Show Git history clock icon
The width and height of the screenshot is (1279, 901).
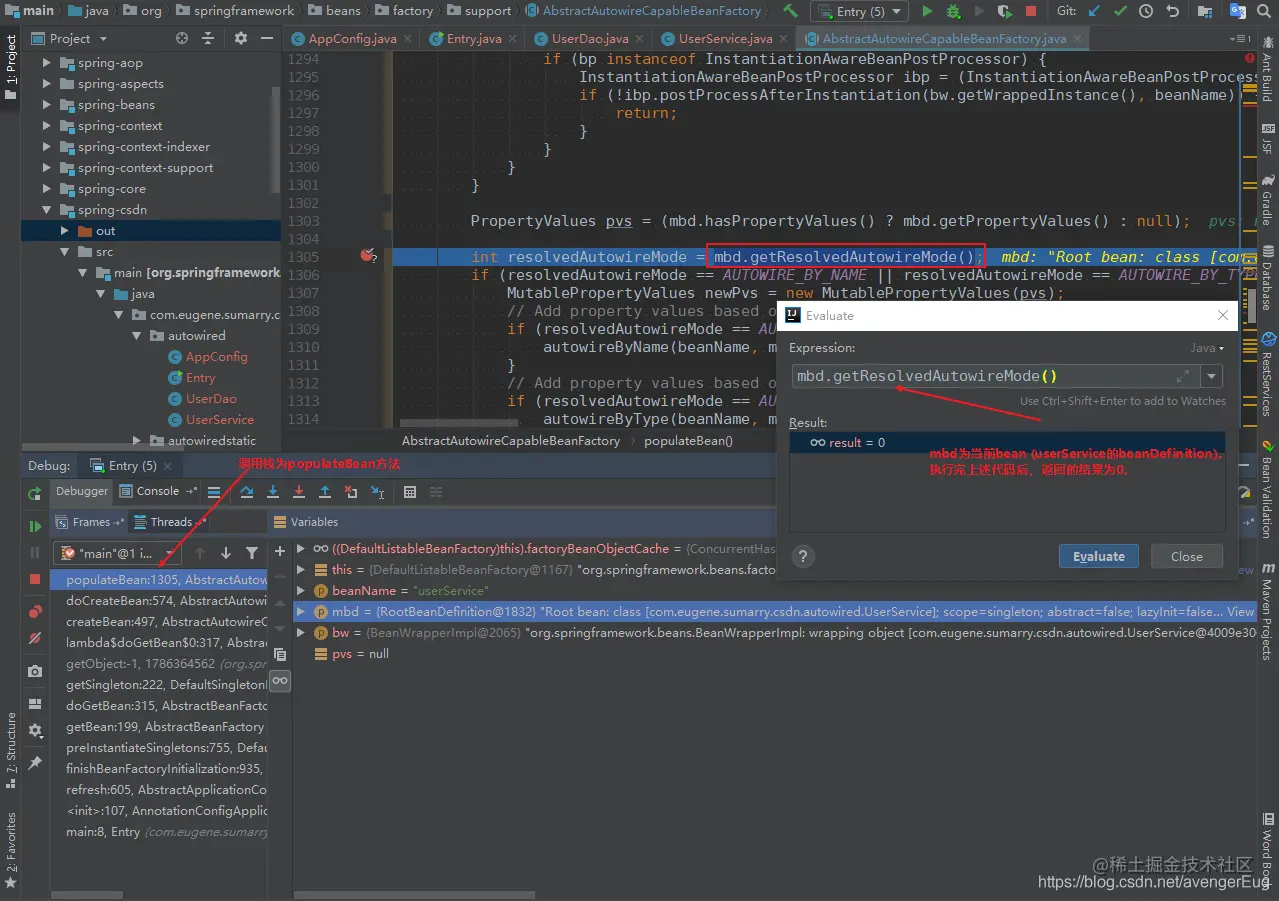tap(1146, 11)
